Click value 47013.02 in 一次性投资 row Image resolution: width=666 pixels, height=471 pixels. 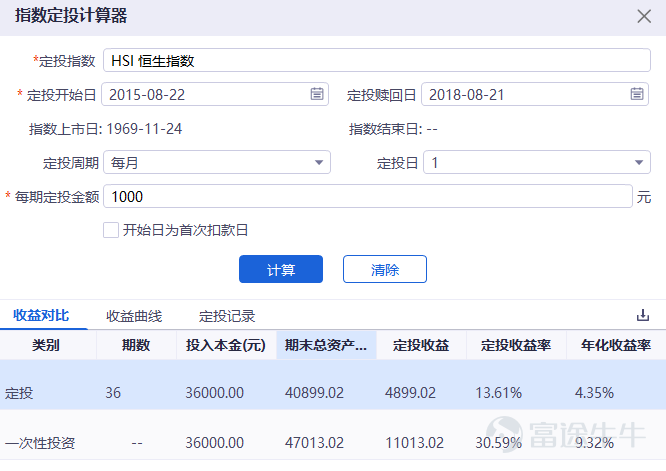314,443
